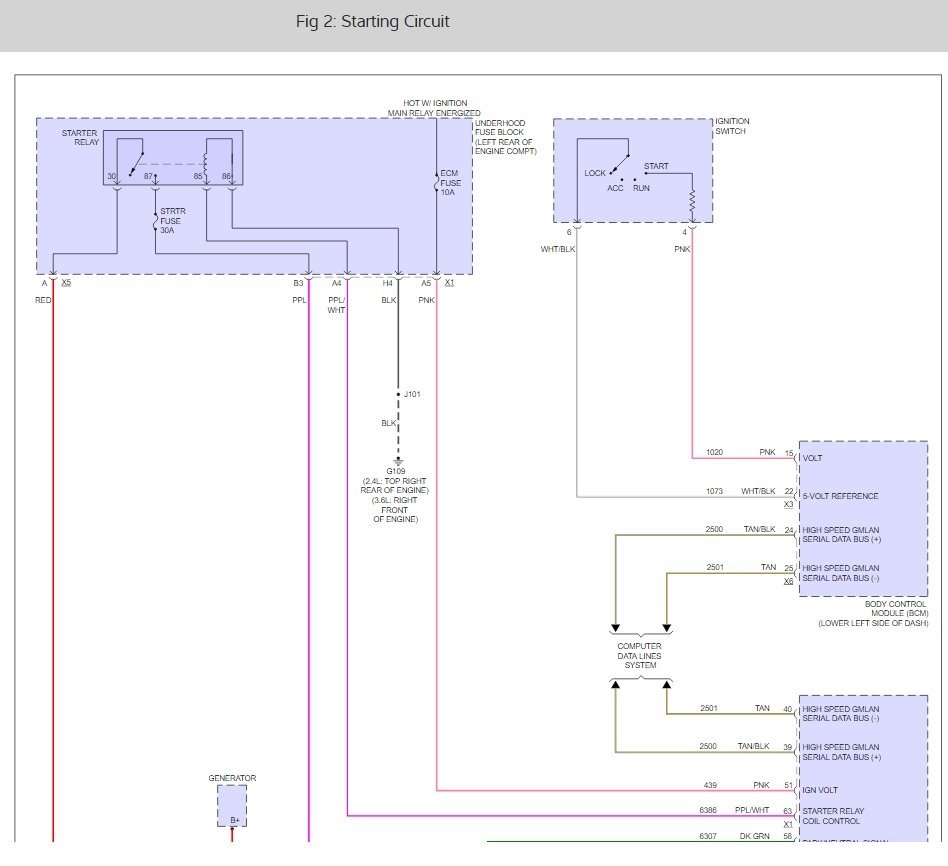
Task: Click the IGN VOLT pin 51 label
Action: pyautogui.click(x=821, y=790)
